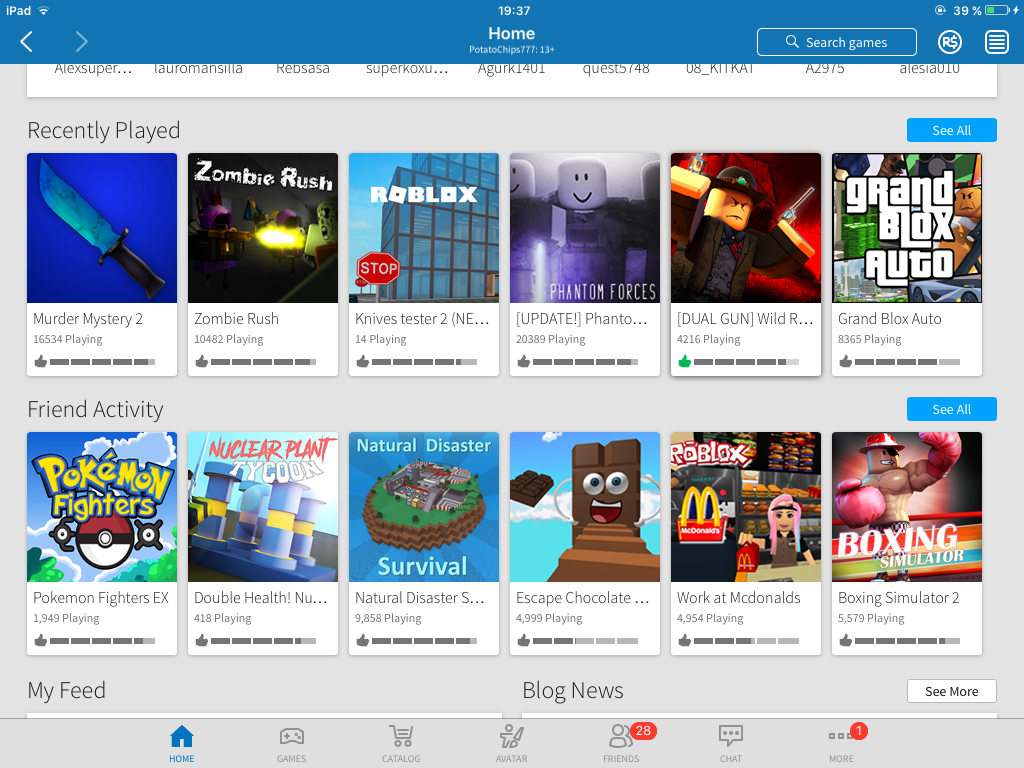Click the Wi-Fi icon in status bar
The height and width of the screenshot is (768, 1024).
pos(44,10)
